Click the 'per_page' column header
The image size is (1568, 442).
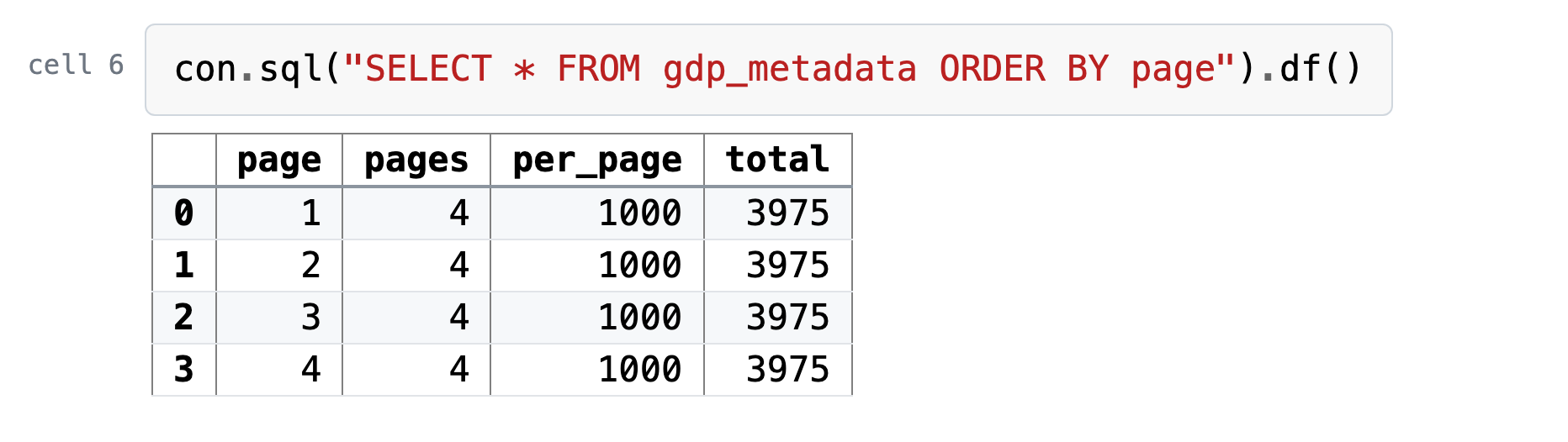coord(597,160)
